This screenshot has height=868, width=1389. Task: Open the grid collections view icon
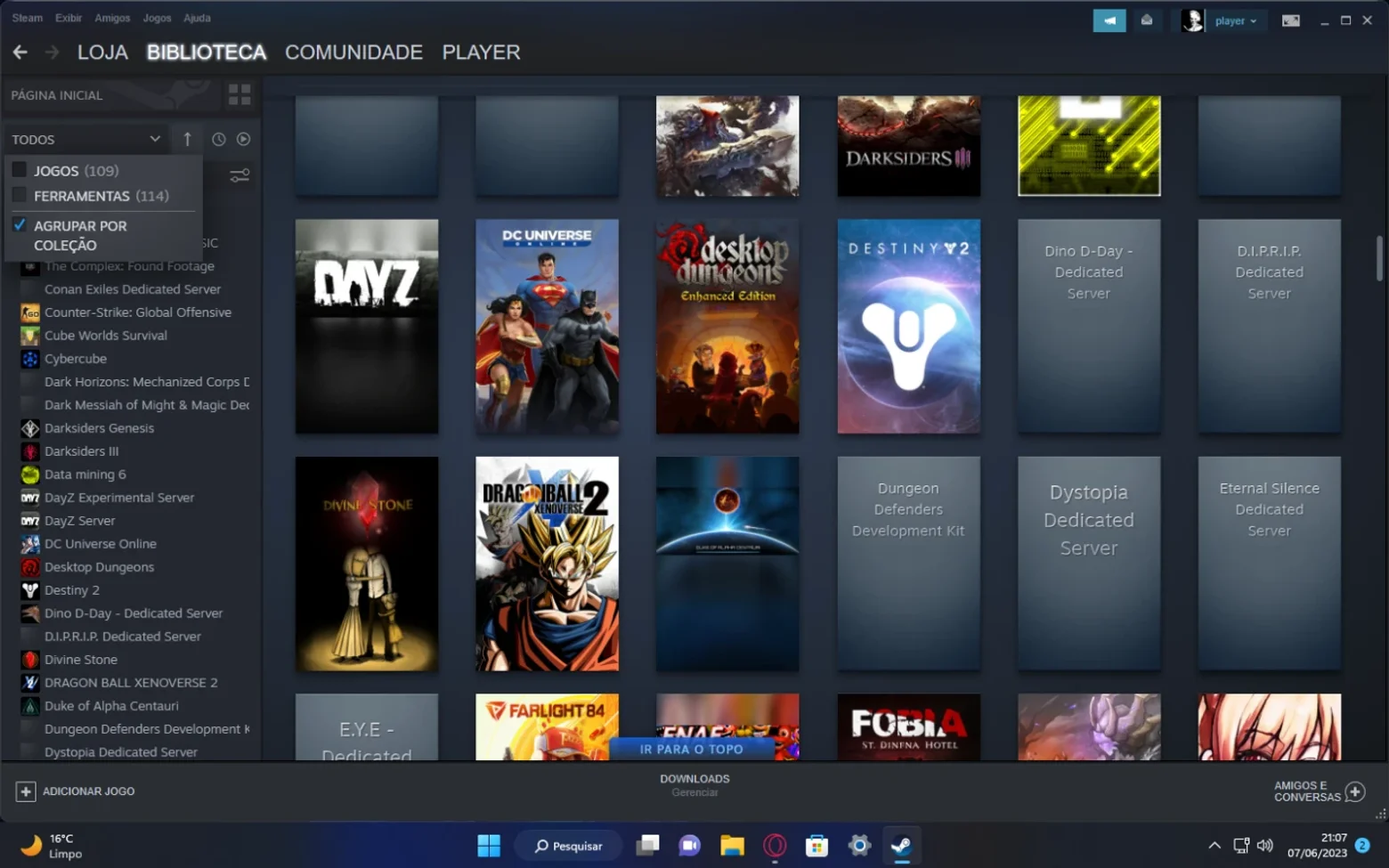(x=240, y=94)
